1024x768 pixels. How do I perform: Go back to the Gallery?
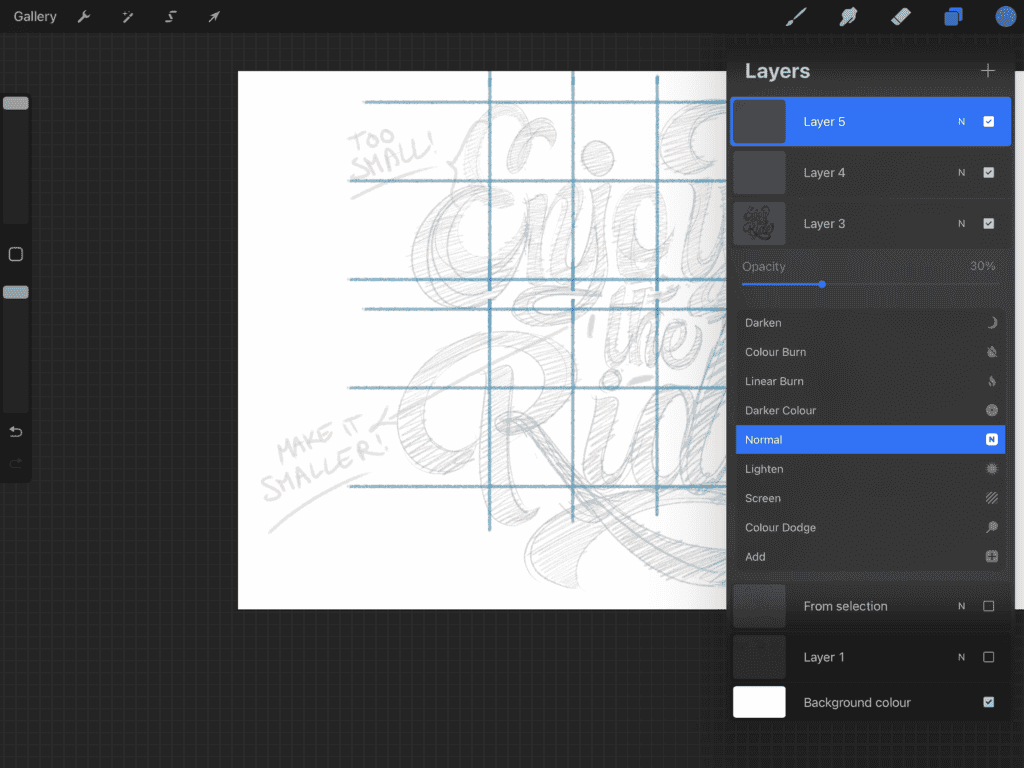[x=35, y=16]
